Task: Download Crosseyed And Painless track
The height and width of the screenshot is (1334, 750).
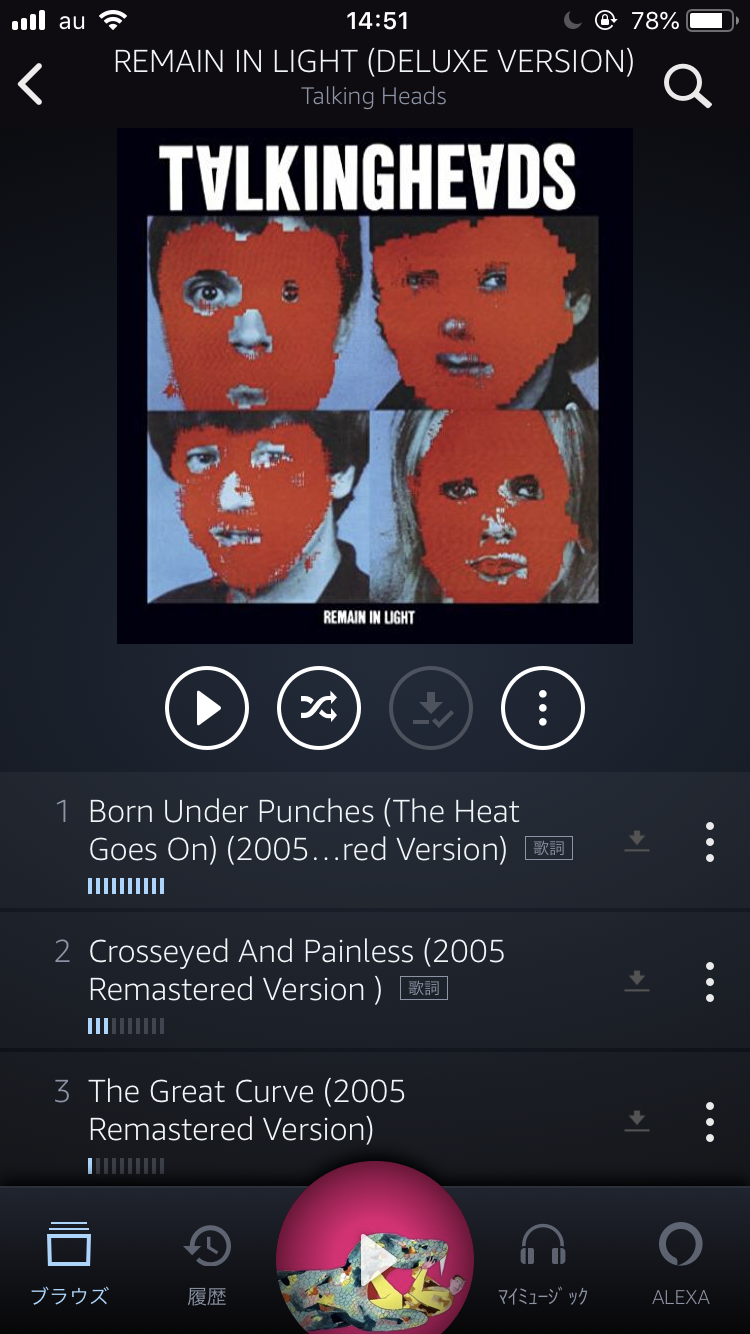Action: click(x=637, y=981)
